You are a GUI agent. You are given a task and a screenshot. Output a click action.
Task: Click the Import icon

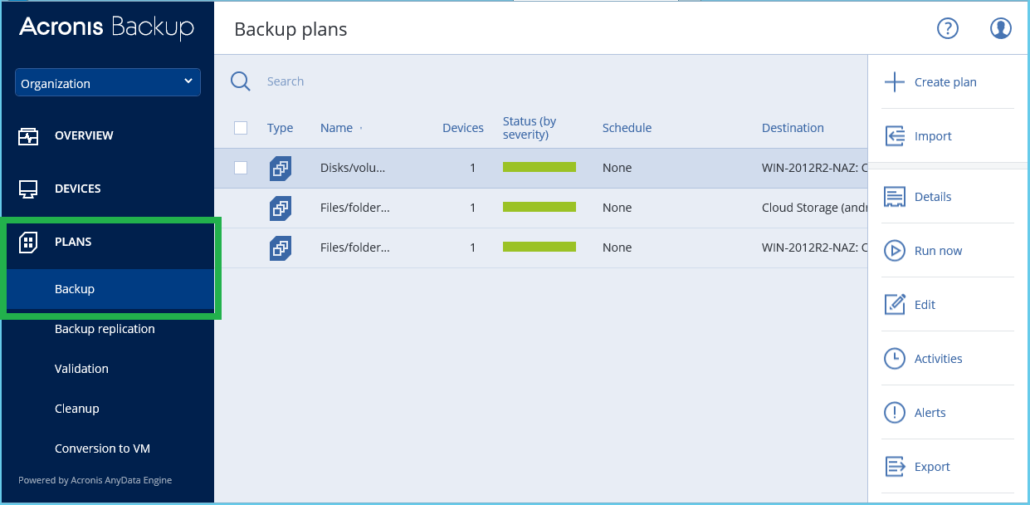(x=894, y=136)
